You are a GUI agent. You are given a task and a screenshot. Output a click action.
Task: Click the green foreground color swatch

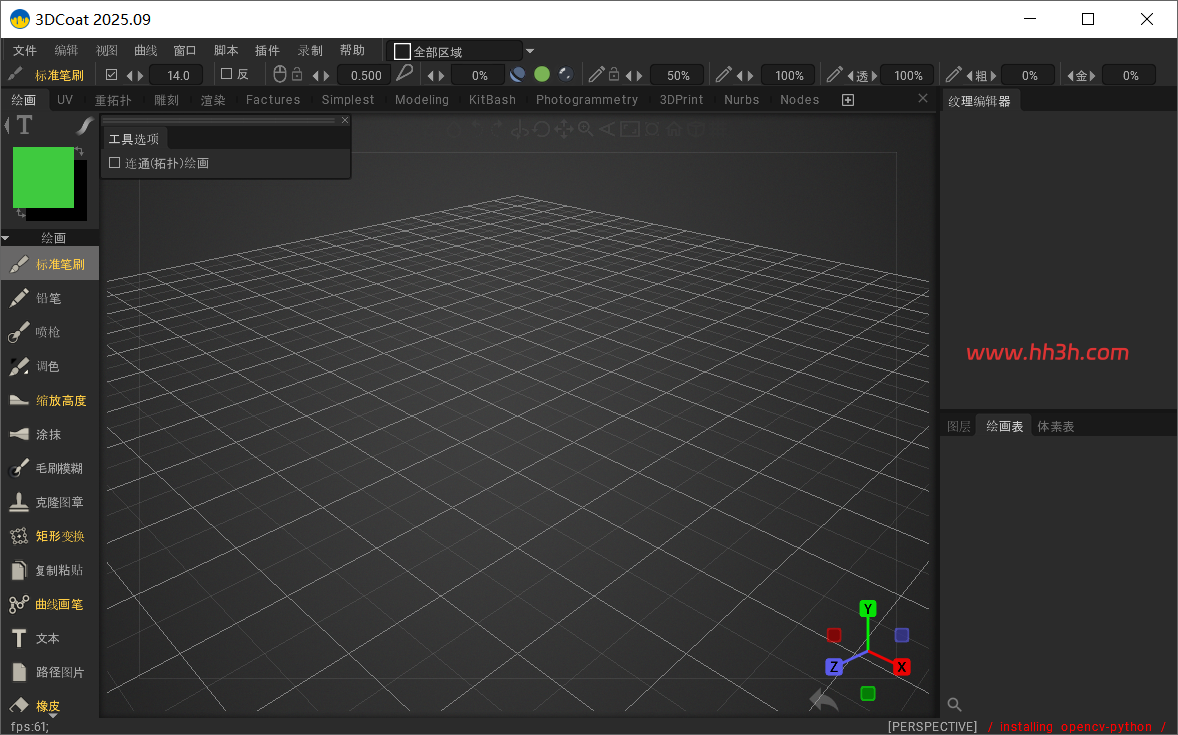(43, 177)
